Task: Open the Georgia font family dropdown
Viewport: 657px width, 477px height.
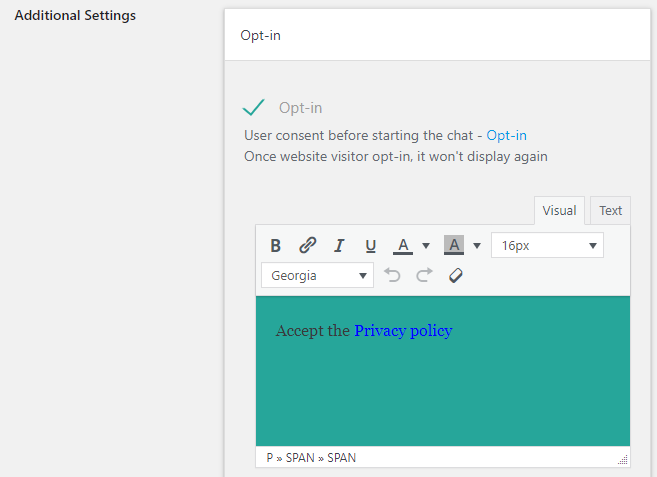Action: pos(317,275)
